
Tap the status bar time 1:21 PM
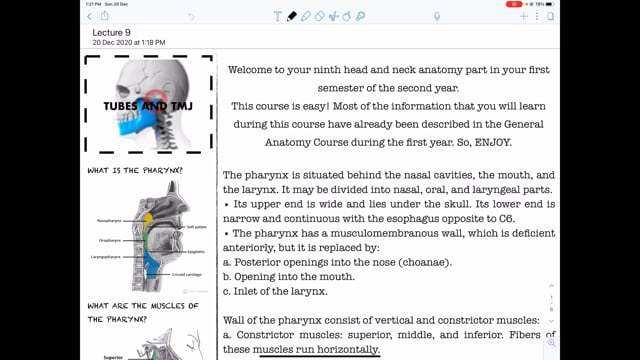click(93, 4)
